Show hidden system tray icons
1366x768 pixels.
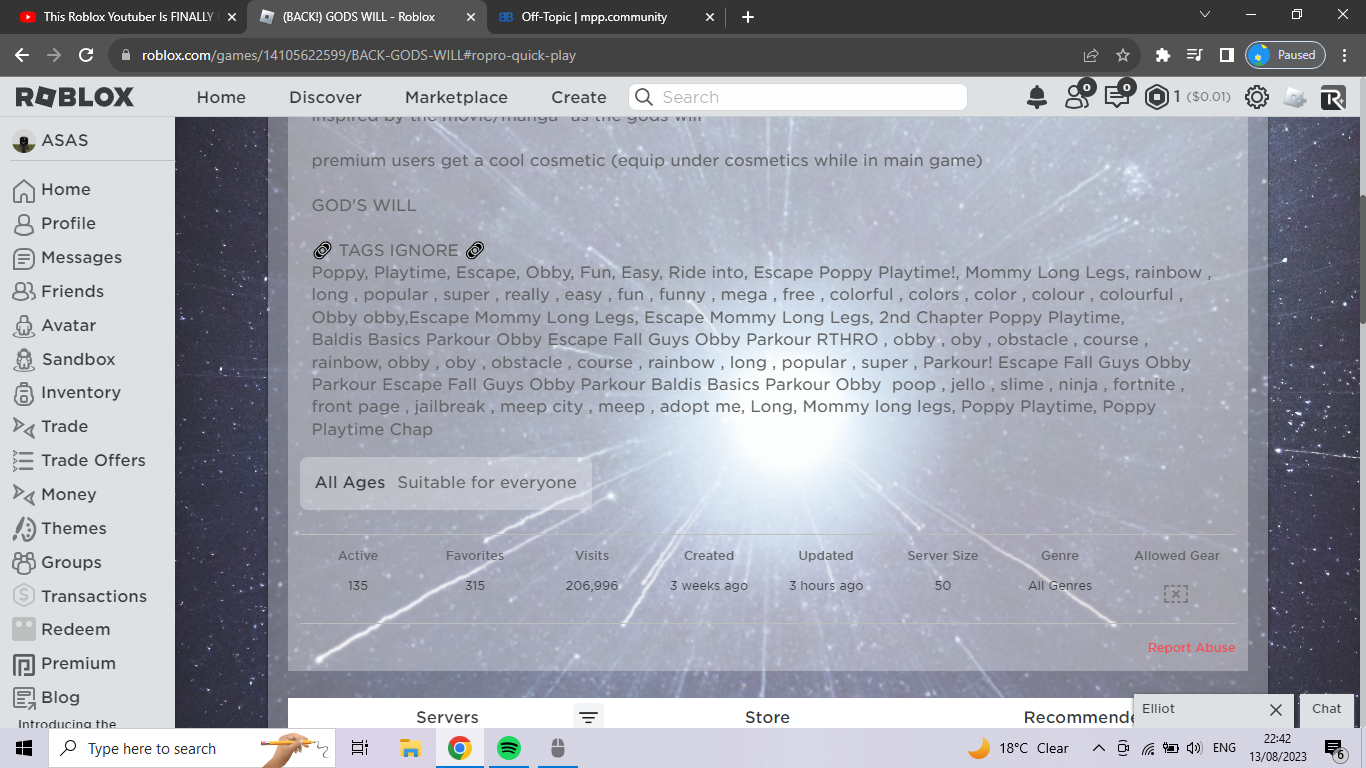click(x=1098, y=748)
